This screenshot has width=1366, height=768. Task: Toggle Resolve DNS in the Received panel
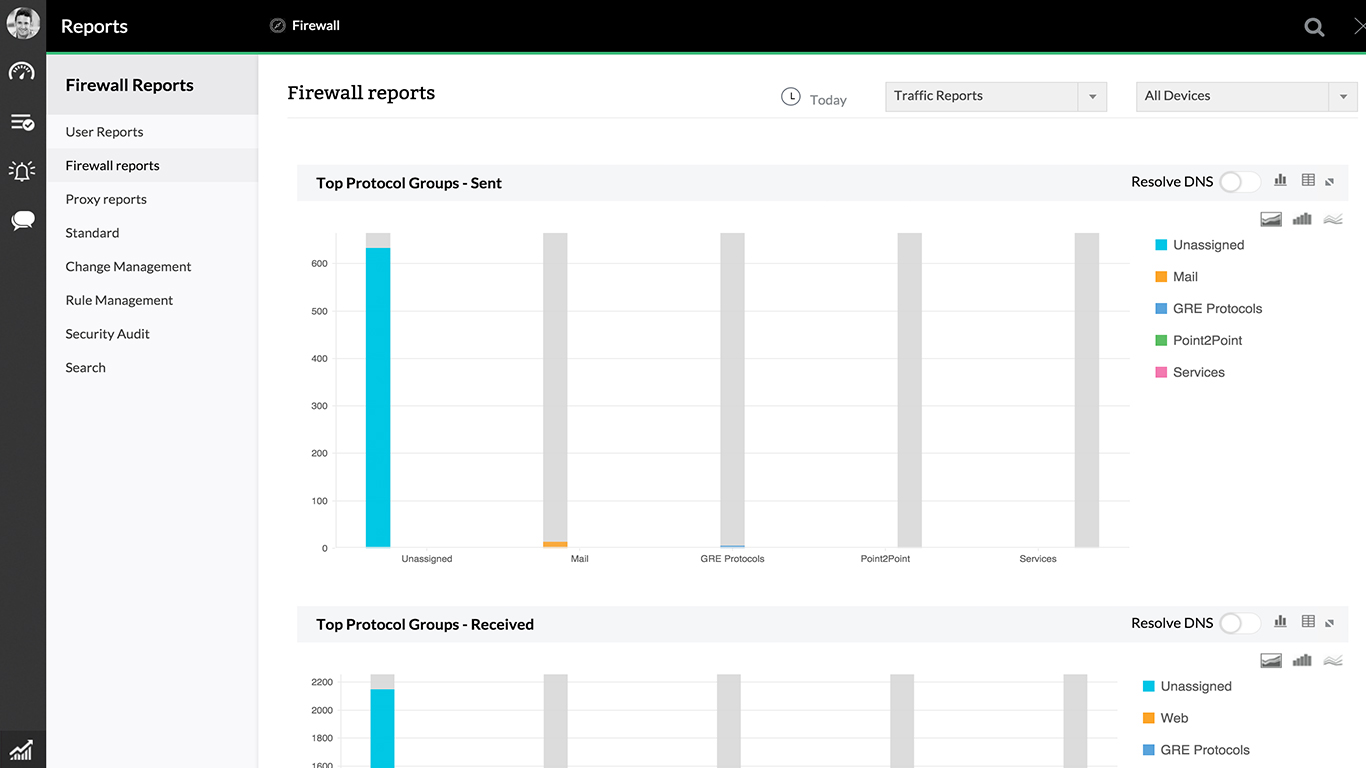(x=1240, y=623)
